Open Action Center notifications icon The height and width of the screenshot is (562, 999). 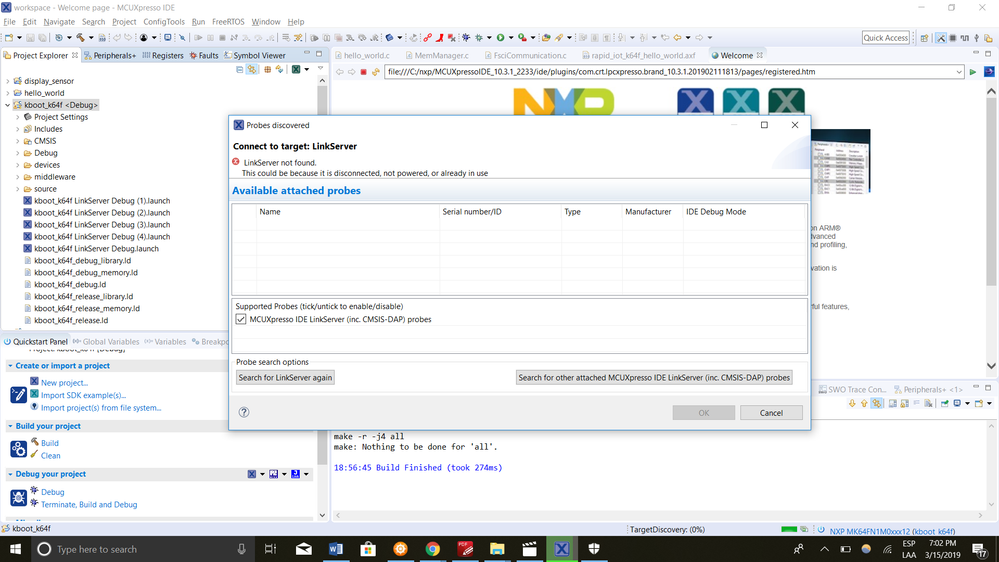(979, 549)
